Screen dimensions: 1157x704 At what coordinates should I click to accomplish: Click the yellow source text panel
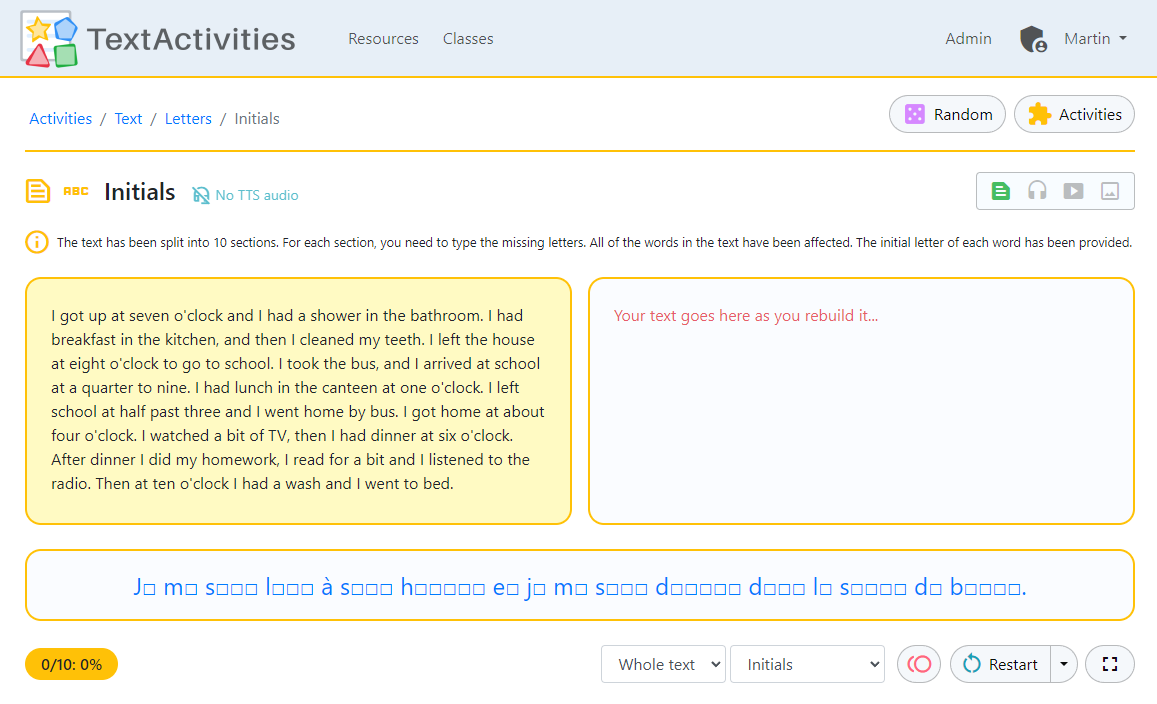(x=298, y=401)
